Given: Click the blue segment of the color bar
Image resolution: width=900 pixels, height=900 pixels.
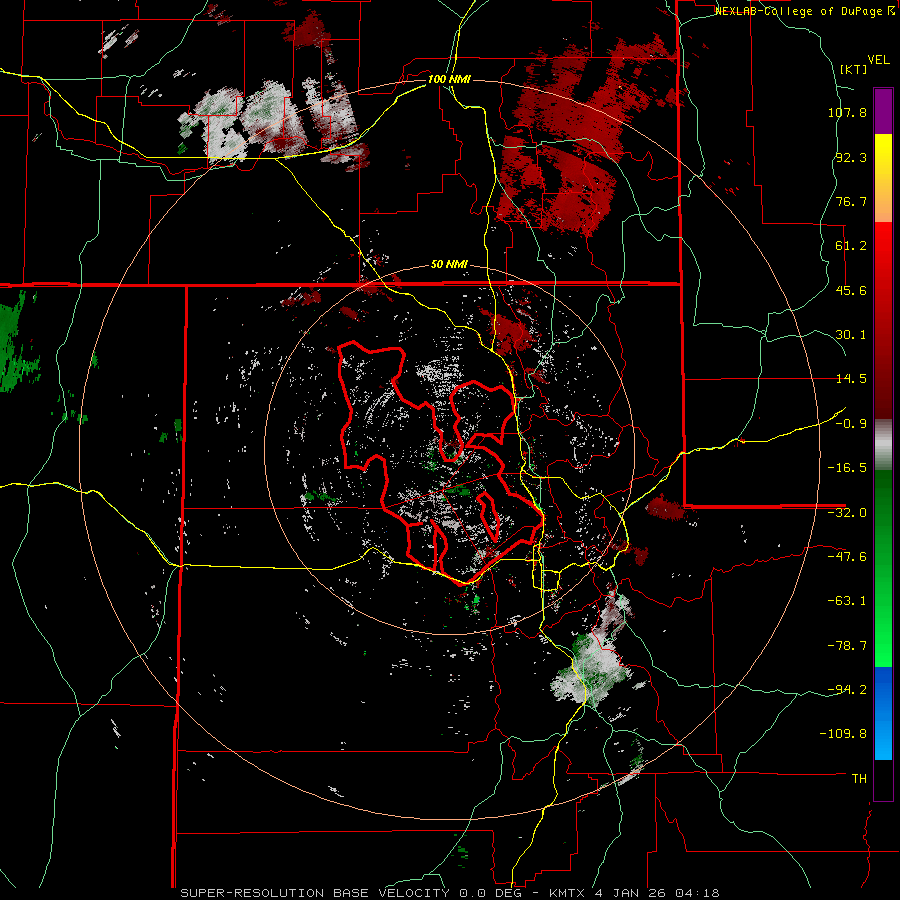Looking at the screenshot, I should click(883, 713).
